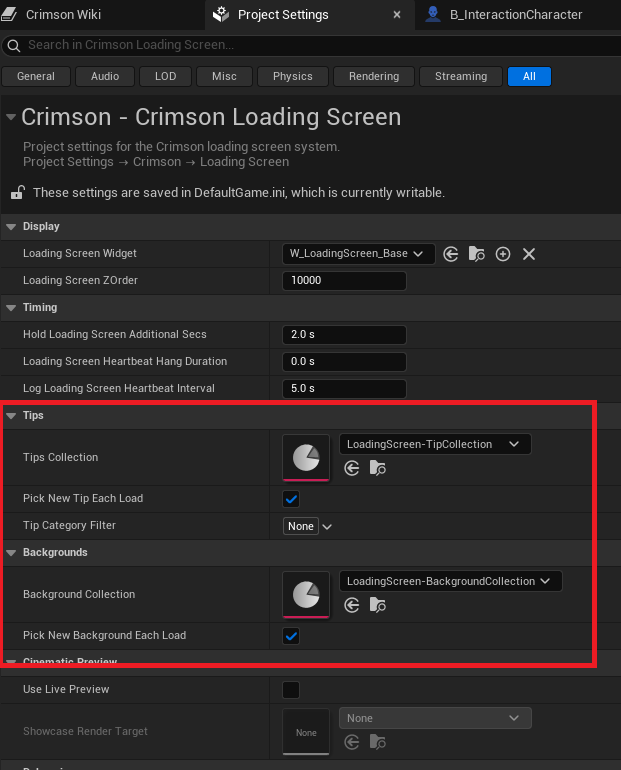Click Hold Loading Screen Additional Secs field
Image resolution: width=621 pixels, height=770 pixels.
point(344,335)
